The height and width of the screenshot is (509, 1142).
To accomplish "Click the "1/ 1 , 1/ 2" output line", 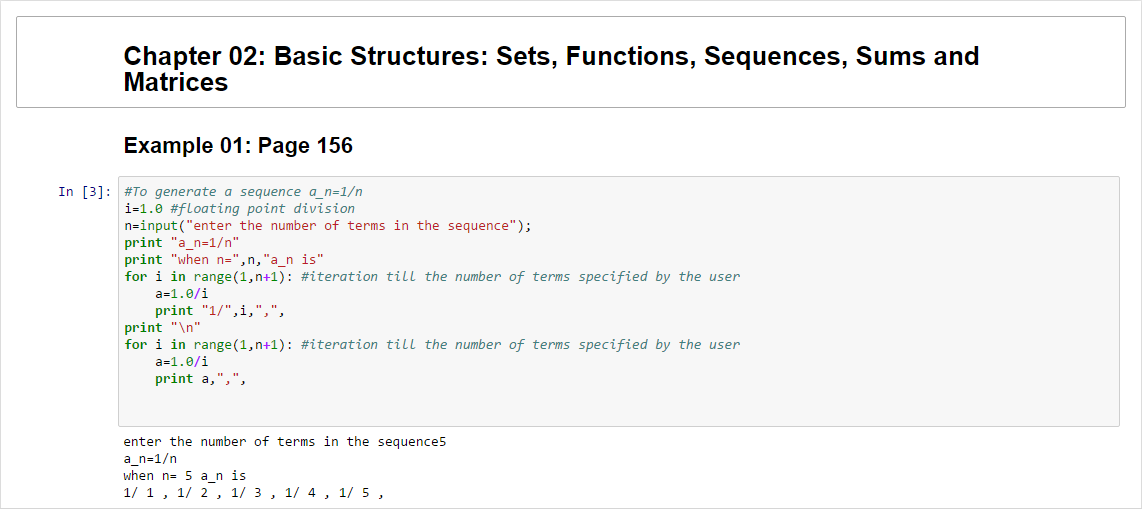I will [x=253, y=493].
